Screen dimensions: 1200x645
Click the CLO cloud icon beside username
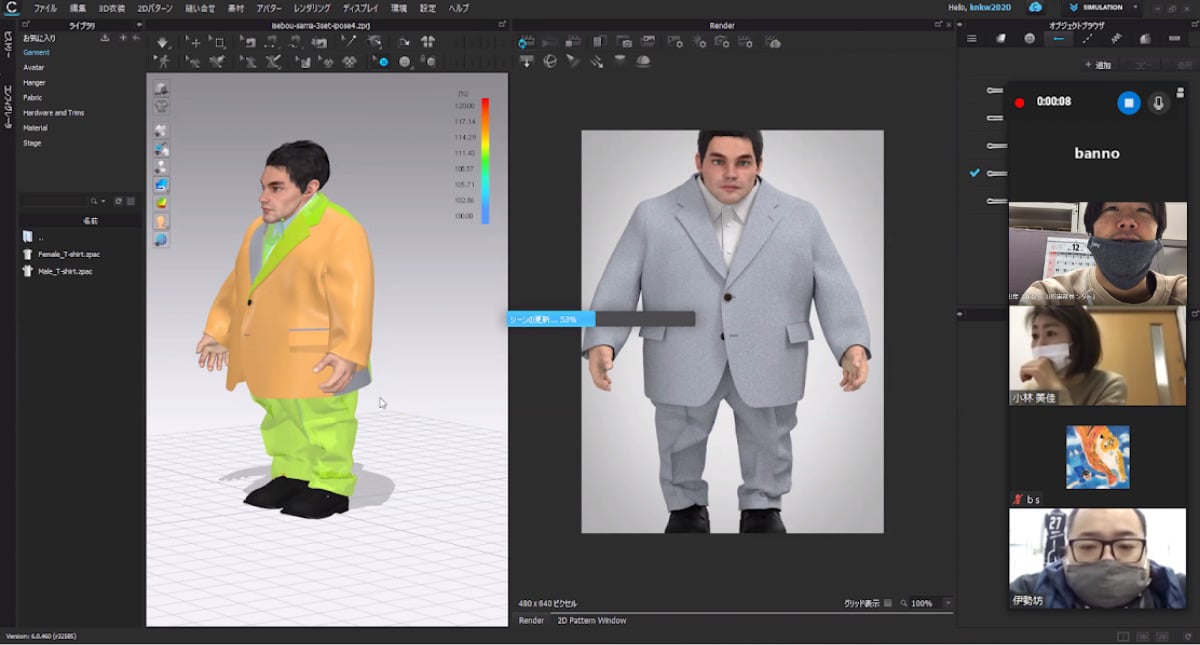1035,8
